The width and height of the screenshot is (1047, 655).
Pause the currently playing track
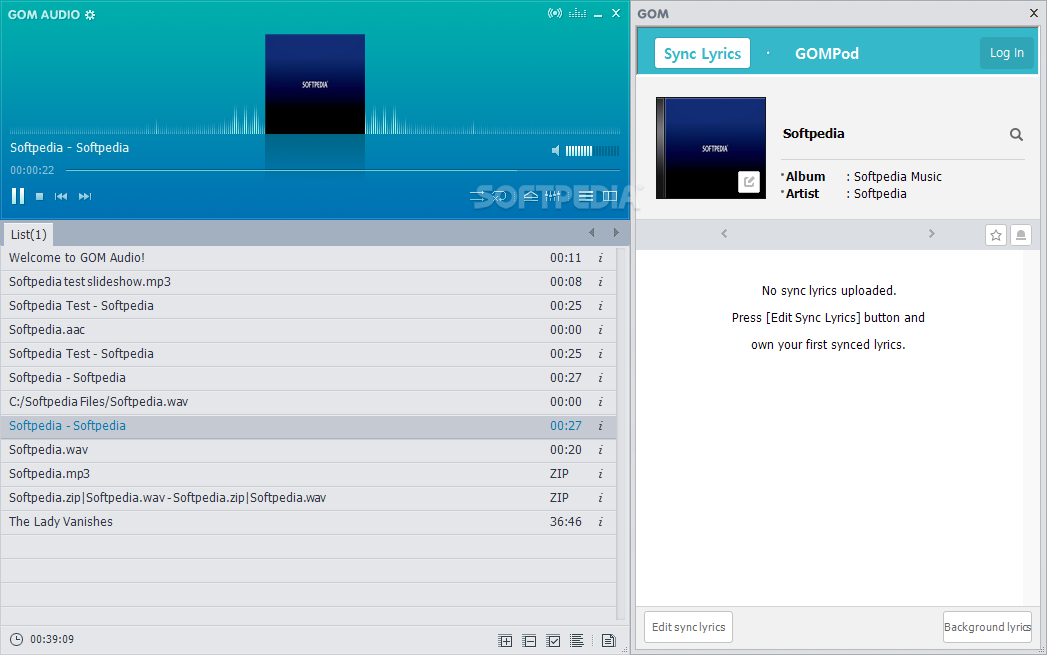[x=18, y=196]
